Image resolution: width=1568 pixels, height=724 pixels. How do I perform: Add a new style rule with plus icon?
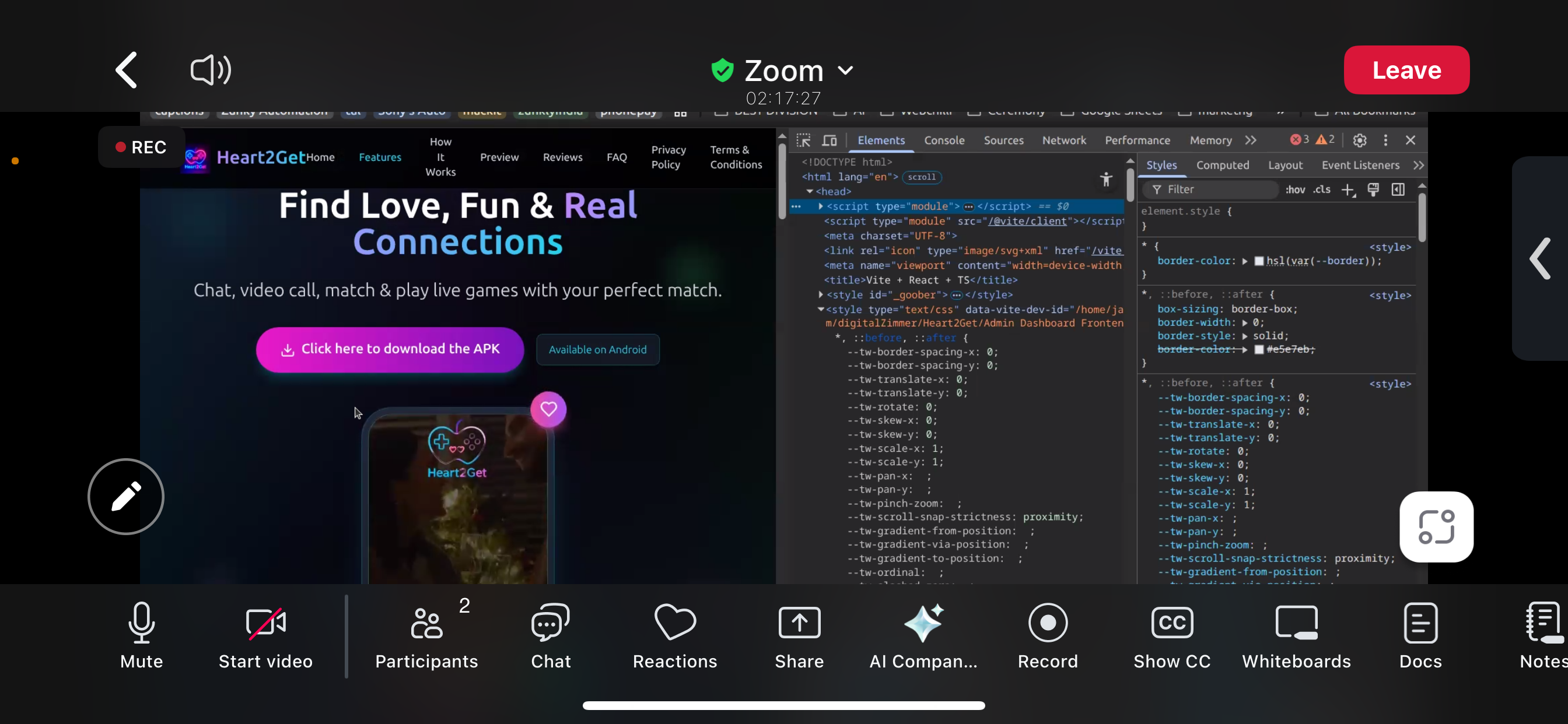1347,191
